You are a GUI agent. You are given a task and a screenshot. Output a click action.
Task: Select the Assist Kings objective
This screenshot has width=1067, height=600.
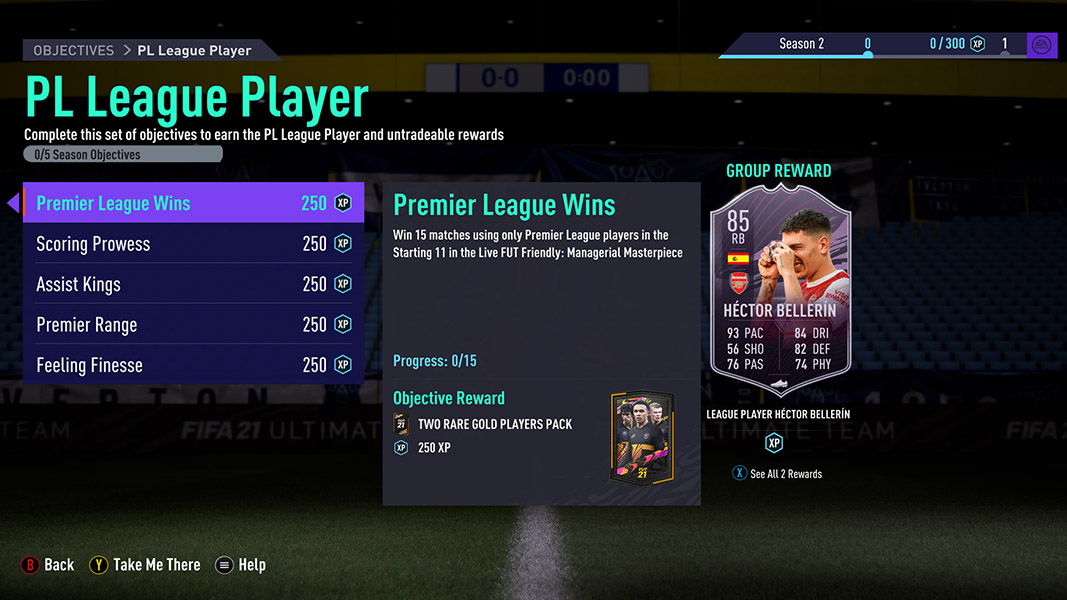[193, 284]
